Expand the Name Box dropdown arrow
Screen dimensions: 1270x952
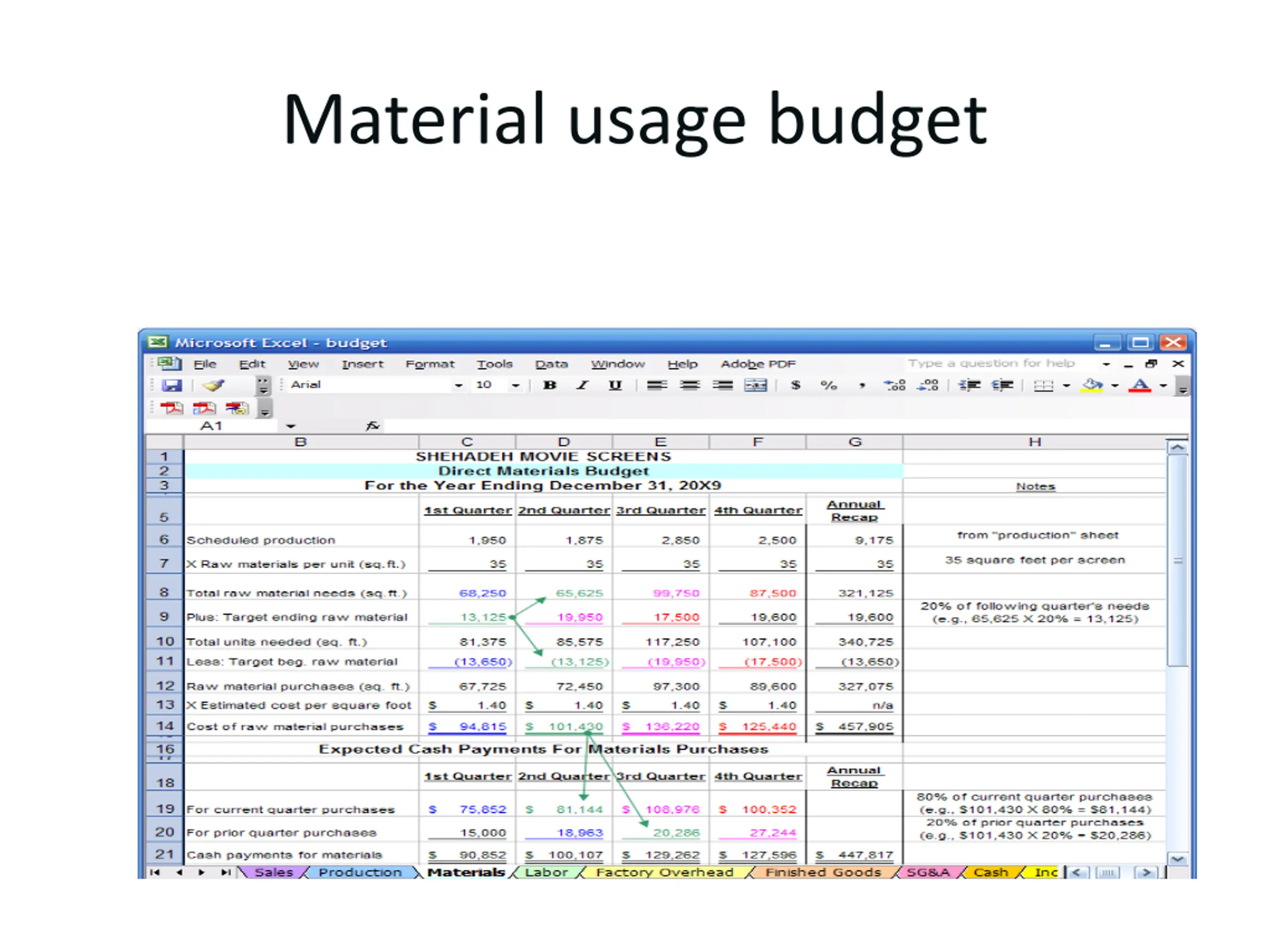pyautogui.click(x=291, y=426)
